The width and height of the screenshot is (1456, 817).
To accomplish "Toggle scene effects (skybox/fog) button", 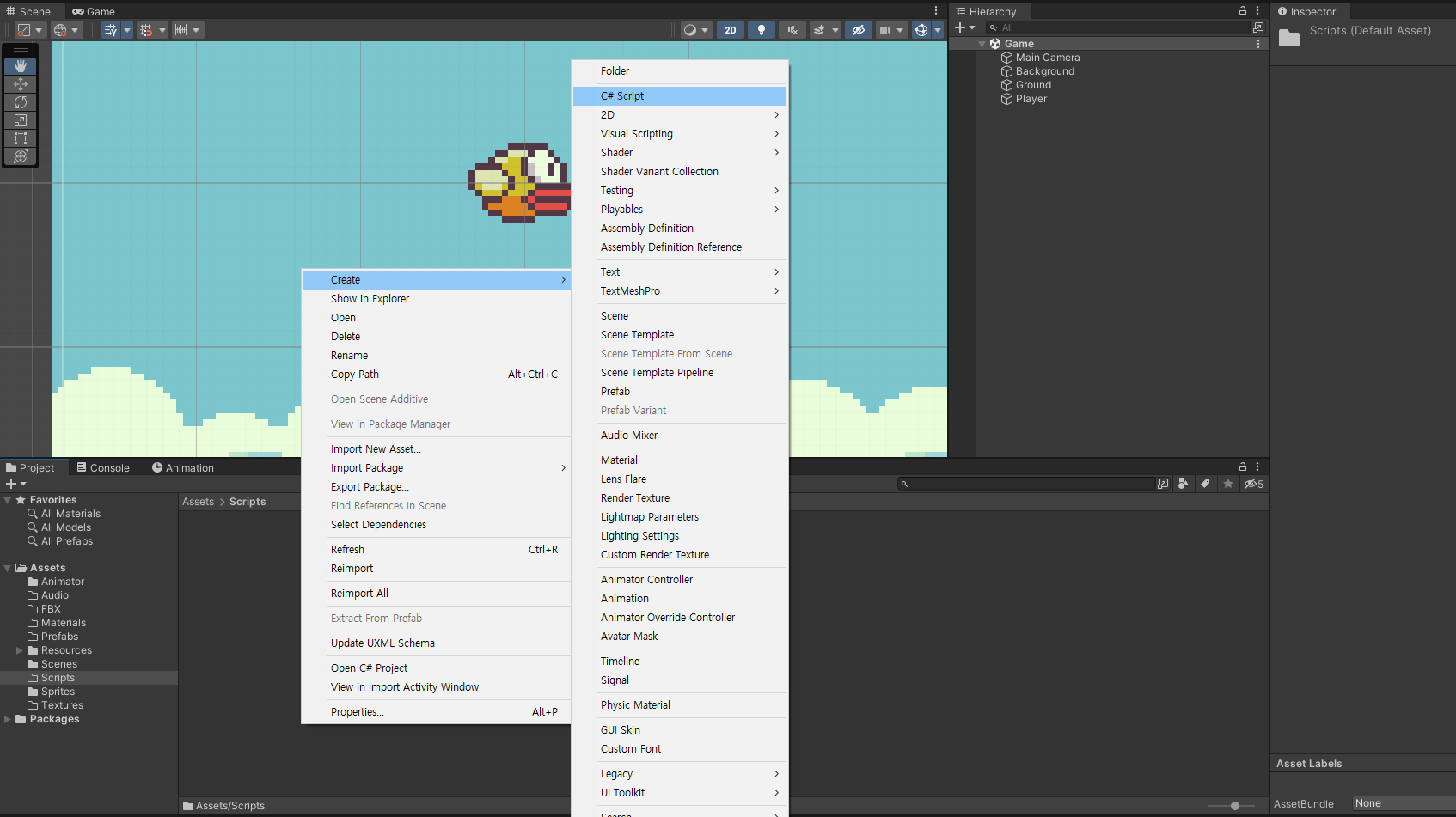I will (x=819, y=30).
